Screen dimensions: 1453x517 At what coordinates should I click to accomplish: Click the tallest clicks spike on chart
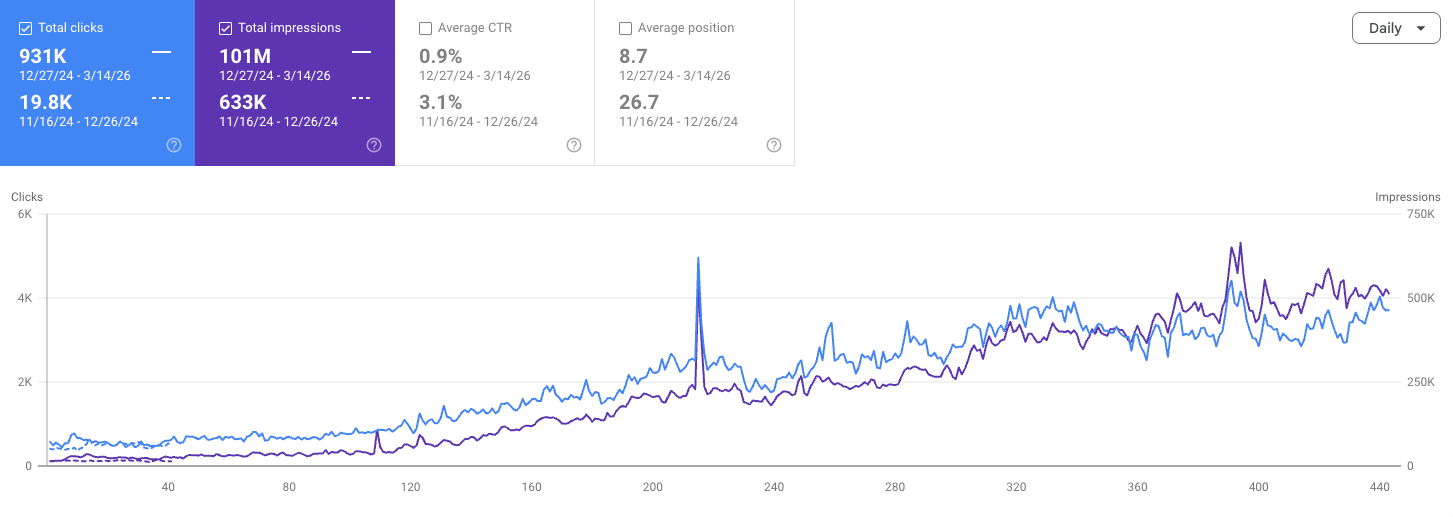[698, 259]
